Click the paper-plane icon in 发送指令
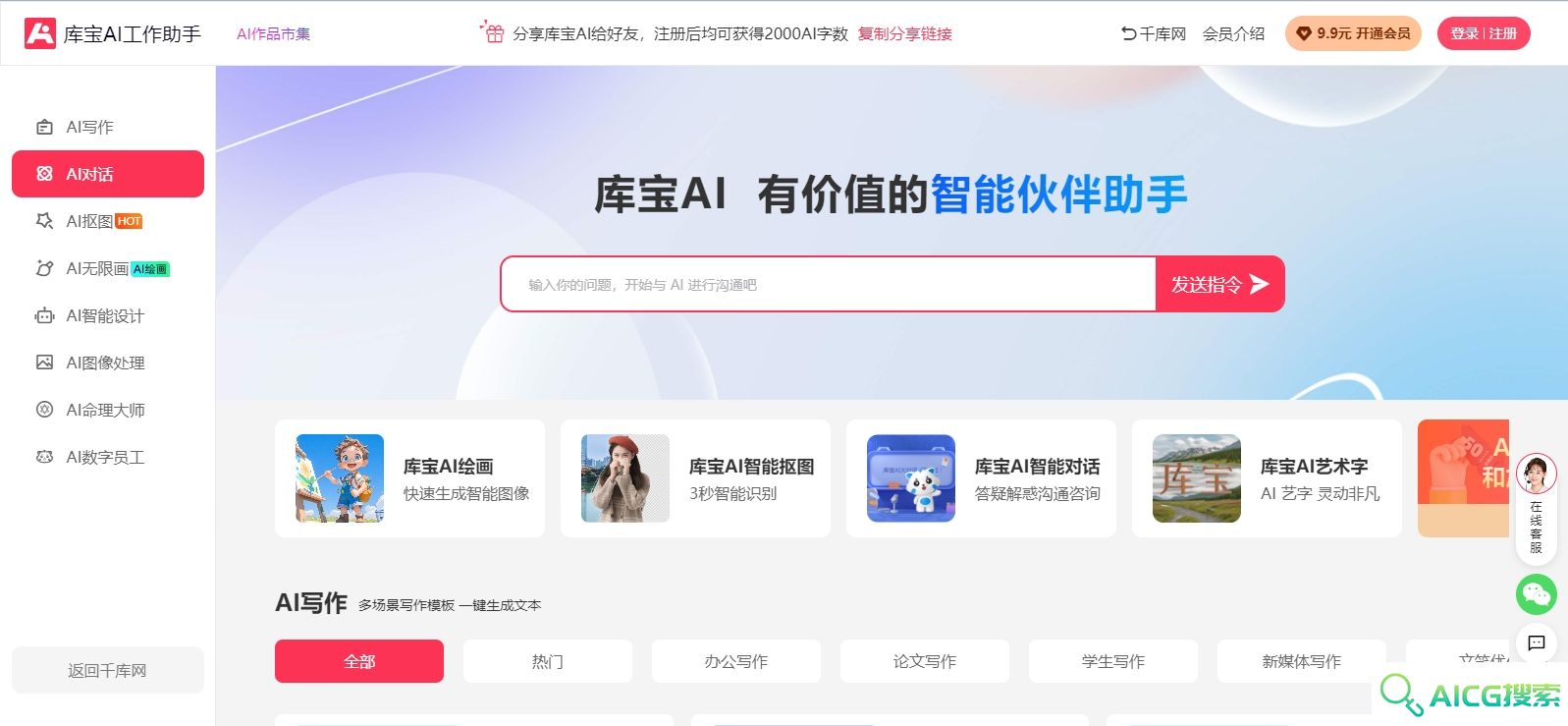Screen dimensions: 1568x726 [1260, 284]
